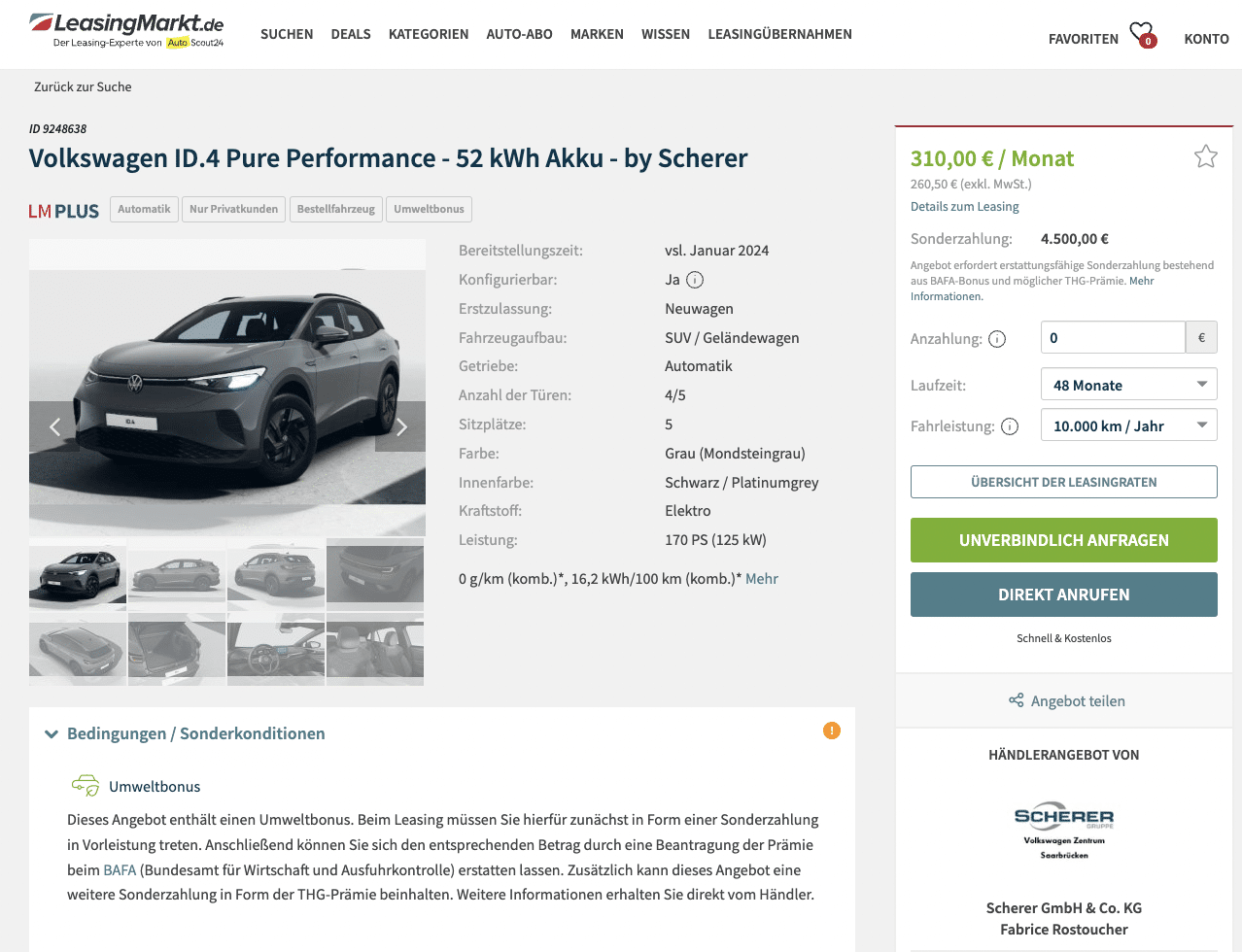Click the Bestellfahrzeug tag
The image size is (1242, 952).
[x=335, y=209]
